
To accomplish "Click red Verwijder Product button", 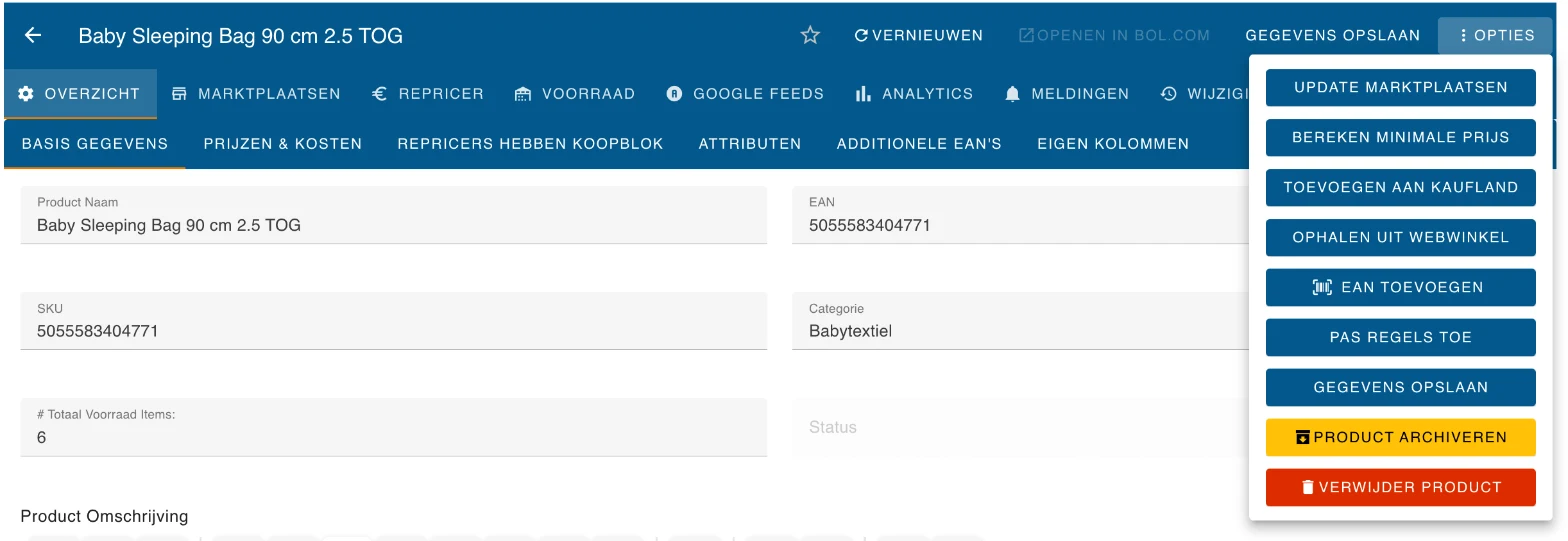I will pos(1400,487).
